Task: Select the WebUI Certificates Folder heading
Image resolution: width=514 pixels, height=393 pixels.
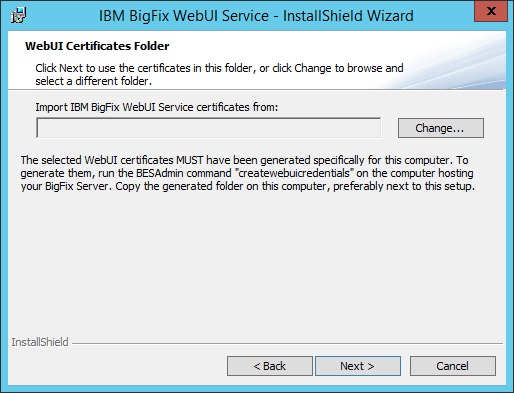Action: coord(97,46)
